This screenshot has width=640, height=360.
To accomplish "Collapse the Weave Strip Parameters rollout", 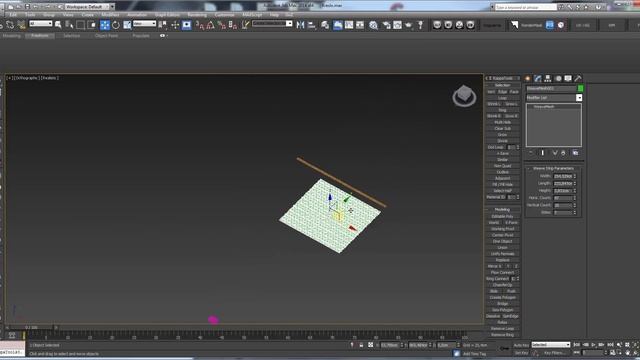I will click(x=553, y=168).
